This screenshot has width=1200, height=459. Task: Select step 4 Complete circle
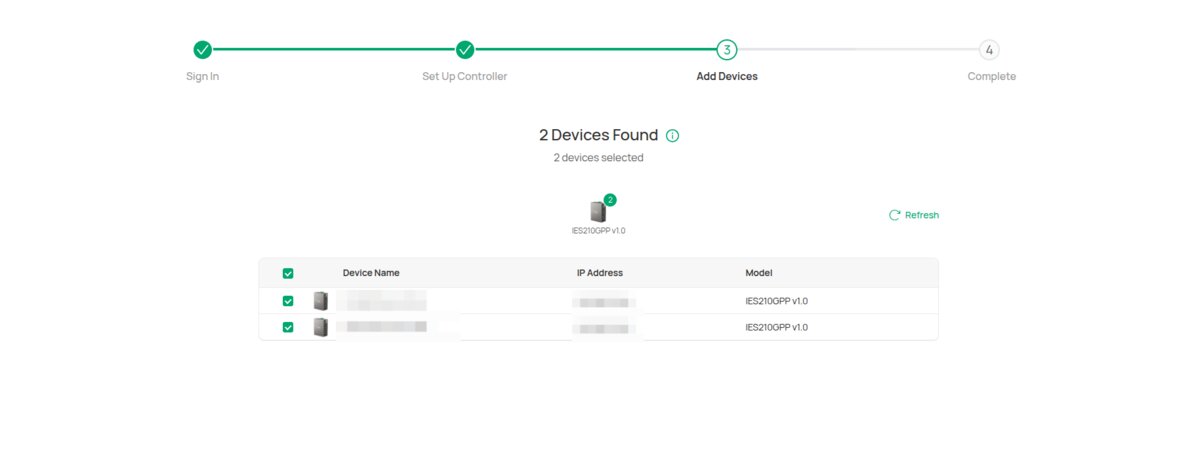[x=989, y=50]
